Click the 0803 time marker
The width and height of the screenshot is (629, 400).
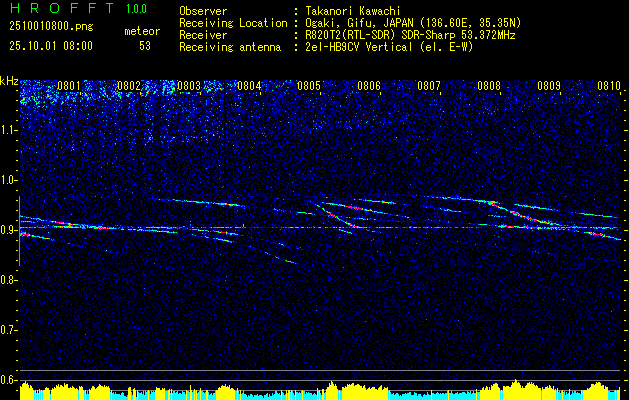pyautogui.click(x=189, y=85)
